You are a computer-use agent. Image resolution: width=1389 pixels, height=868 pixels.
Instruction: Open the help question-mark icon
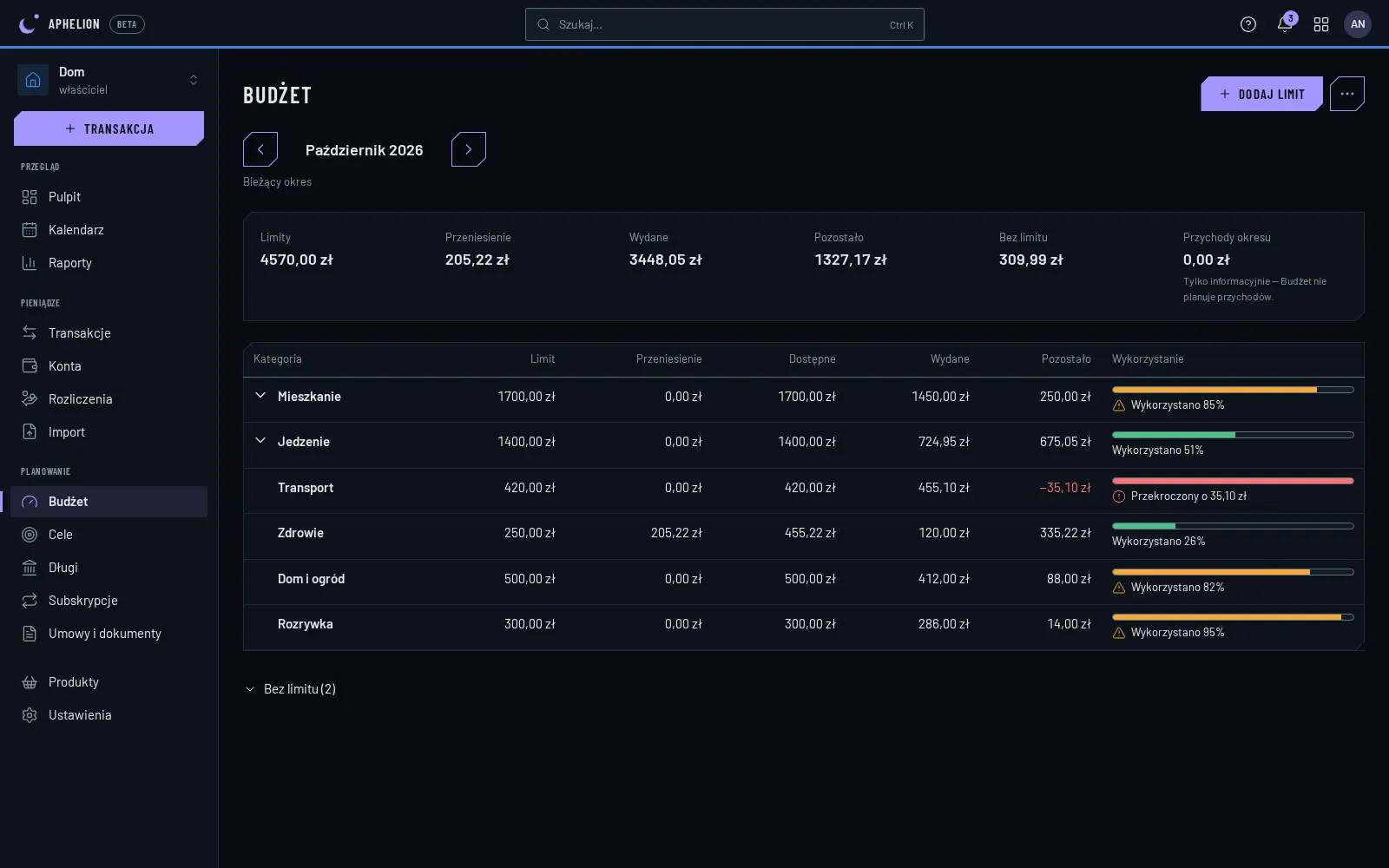[1248, 24]
